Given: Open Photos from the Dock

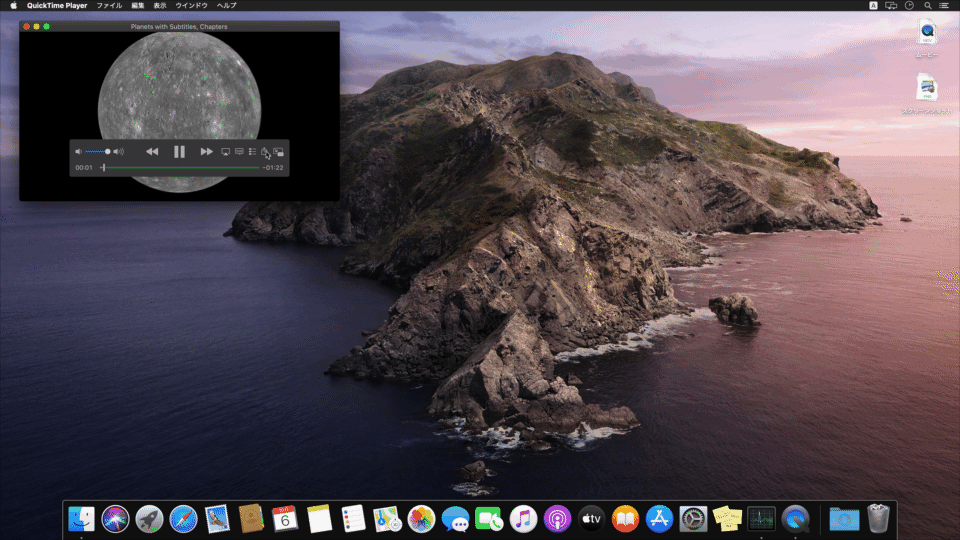Looking at the screenshot, I should click(421, 519).
